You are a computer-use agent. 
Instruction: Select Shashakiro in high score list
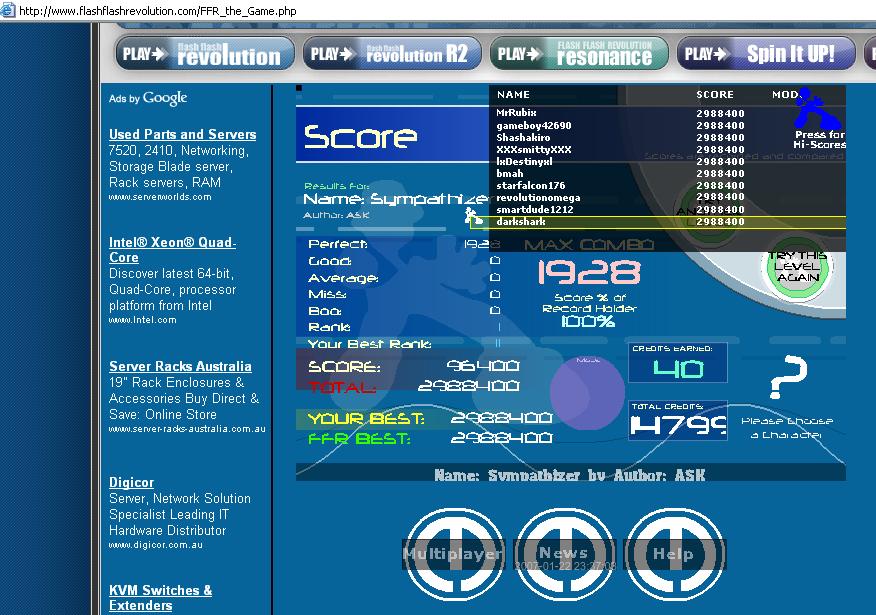pyautogui.click(x=667, y=137)
